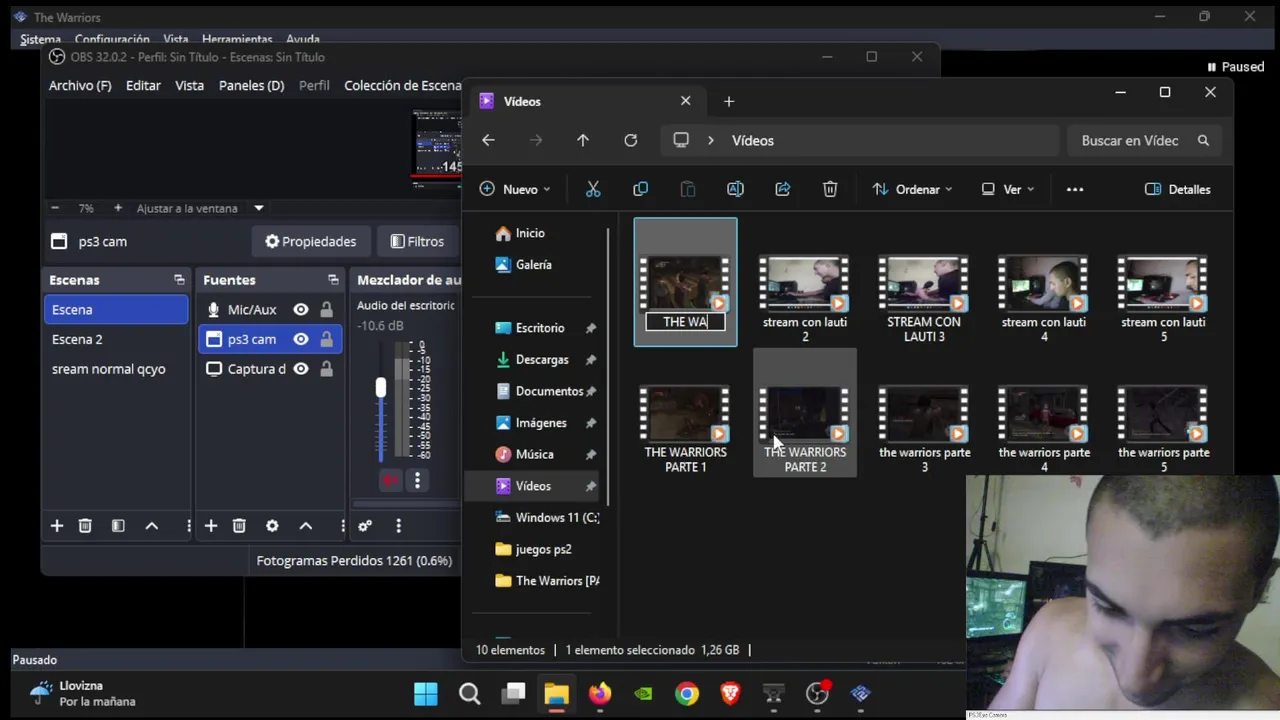The image size is (1280, 720).
Task: Open Vista menu in OBS
Action: tap(189, 85)
